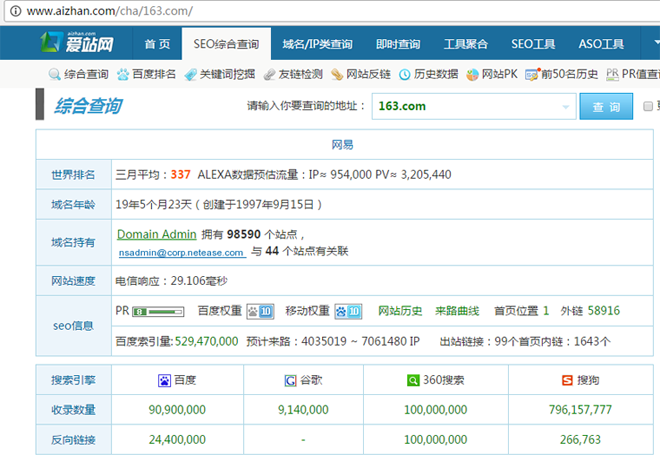
Task: Click the pie chart icon beside 网站PK
Action: click(472, 75)
